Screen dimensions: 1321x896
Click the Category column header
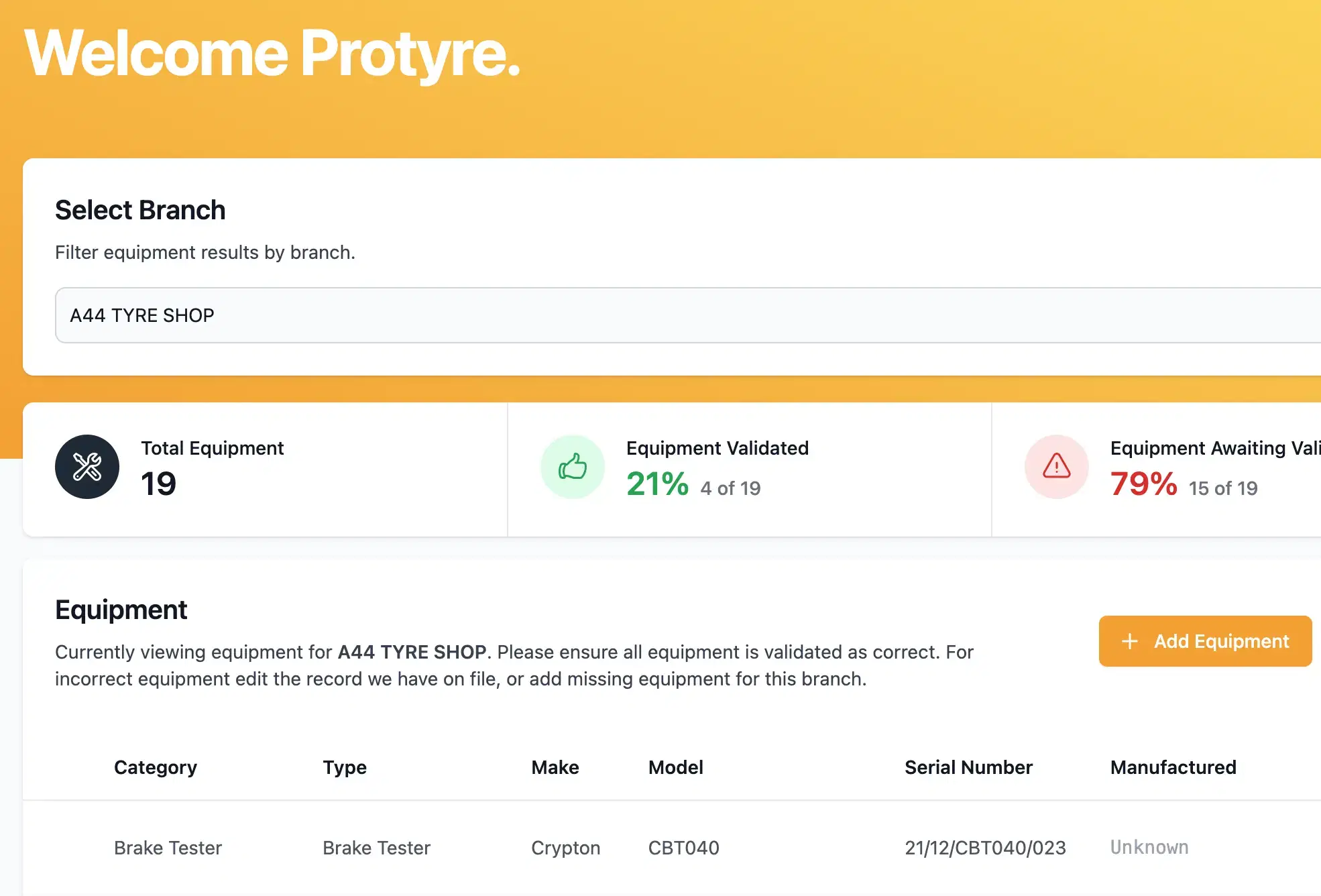(156, 767)
